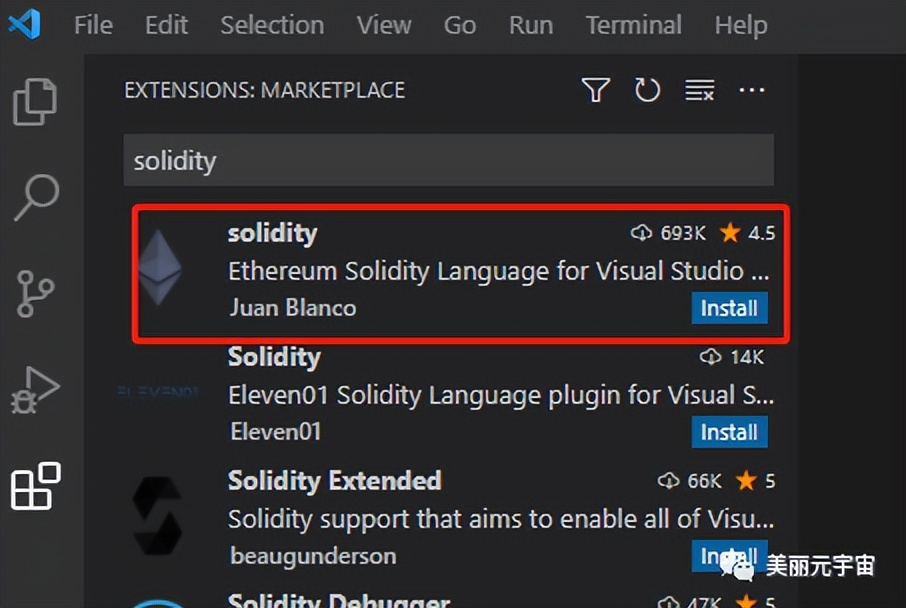Clear extensions search results
This screenshot has width=906, height=608.
699,91
